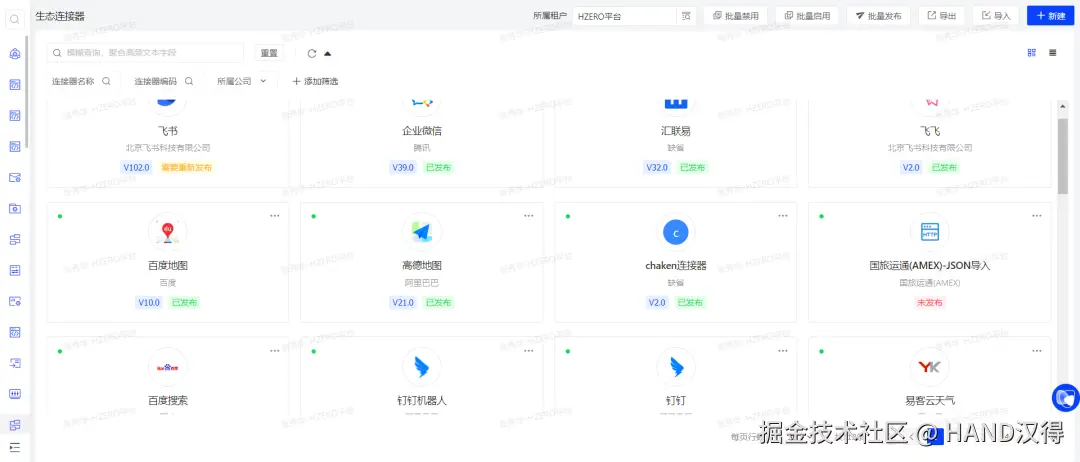
Task: Open the more menu on 易客云天气 card
Action: pos(1037,350)
